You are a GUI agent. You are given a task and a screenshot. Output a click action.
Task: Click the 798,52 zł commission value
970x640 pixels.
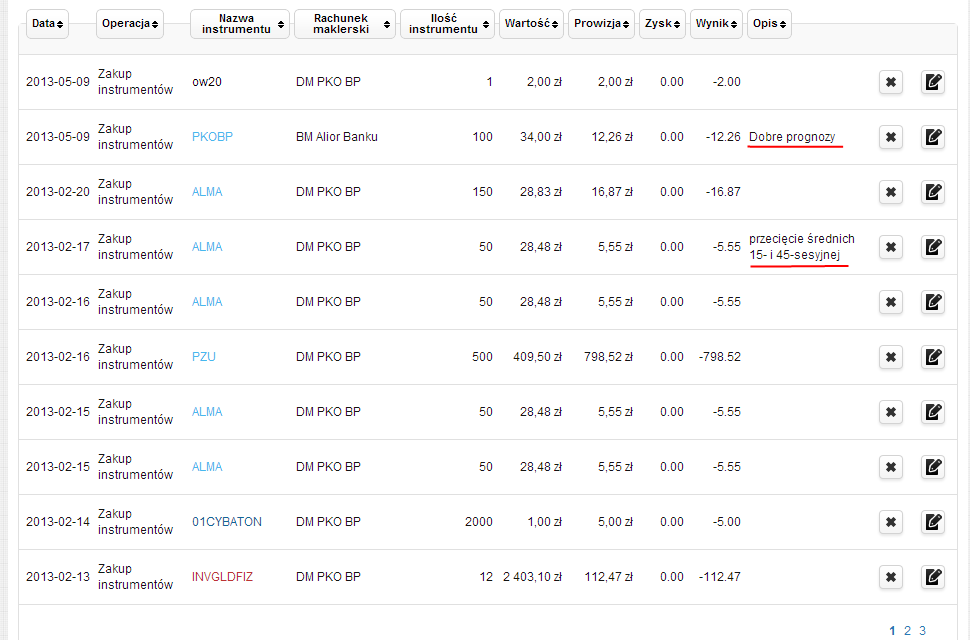tap(608, 357)
